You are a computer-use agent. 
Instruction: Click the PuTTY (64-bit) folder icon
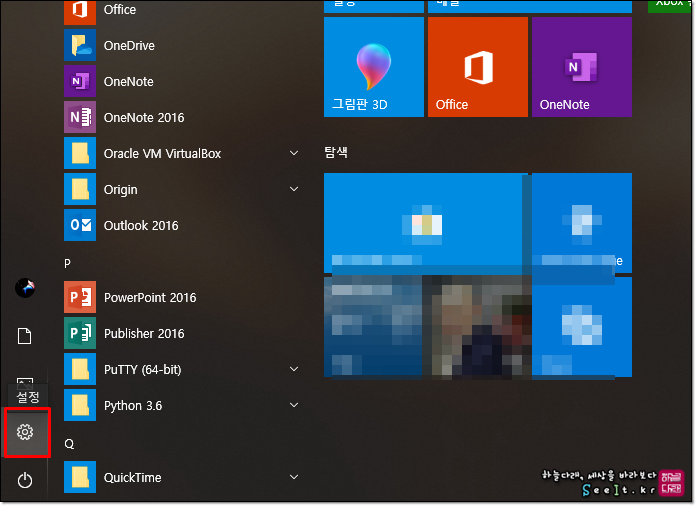tap(80, 369)
